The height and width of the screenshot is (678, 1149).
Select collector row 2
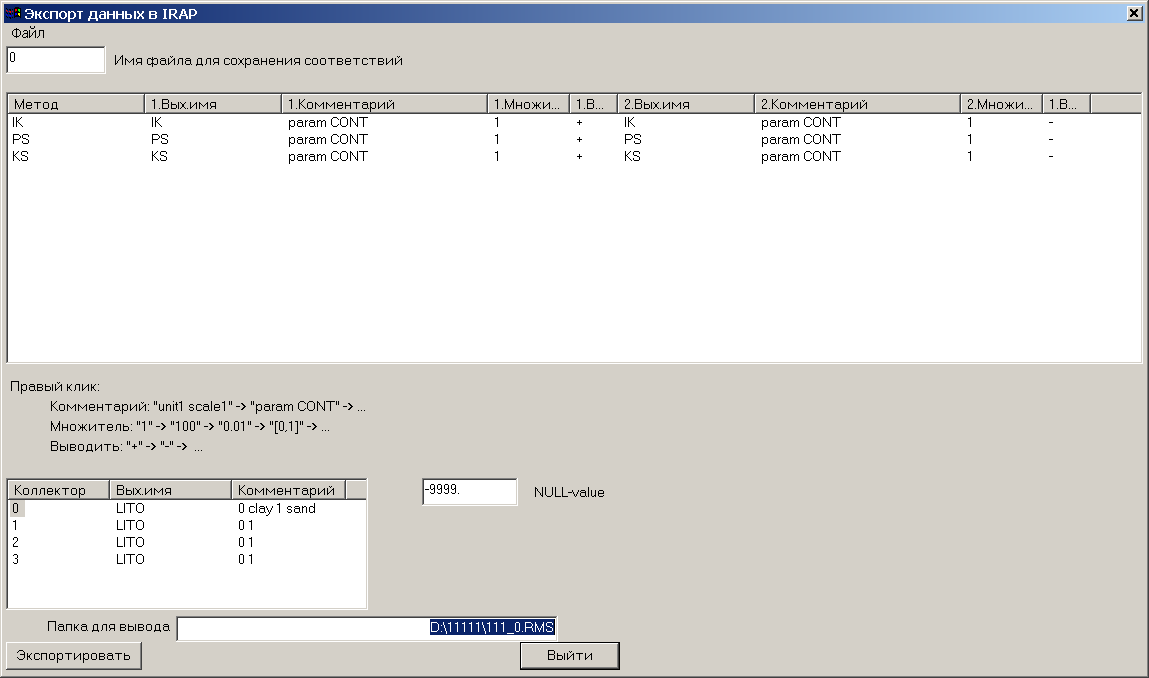click(x=15, y=542)
